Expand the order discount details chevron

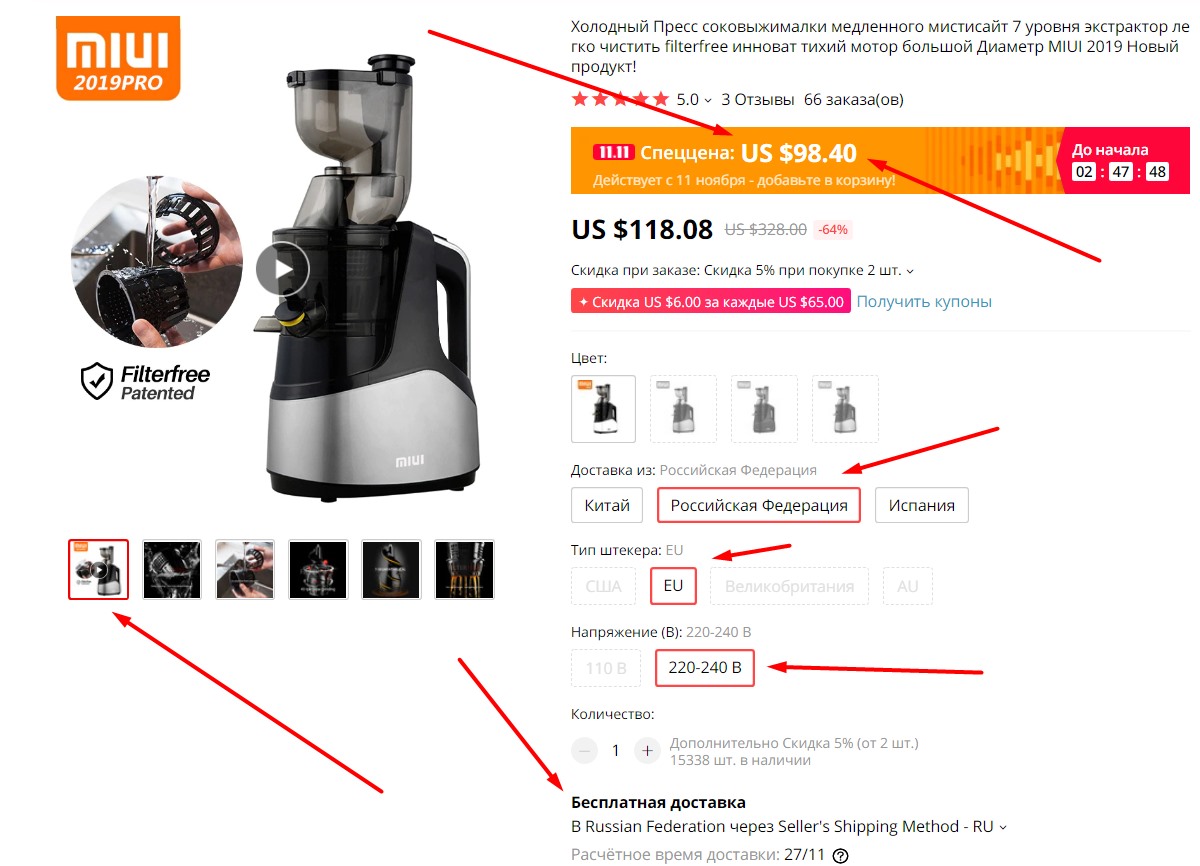pos(910,271)
